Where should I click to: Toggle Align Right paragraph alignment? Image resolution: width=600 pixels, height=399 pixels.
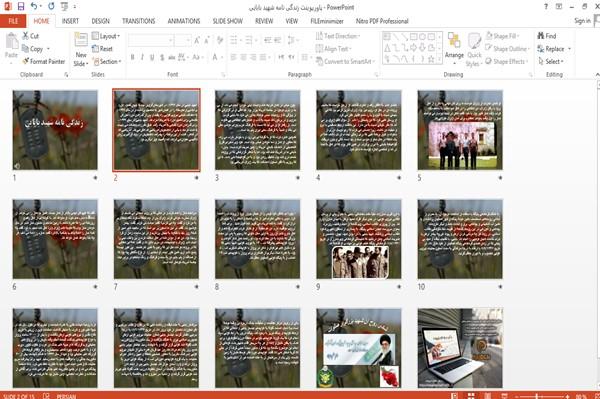(253, 57)
